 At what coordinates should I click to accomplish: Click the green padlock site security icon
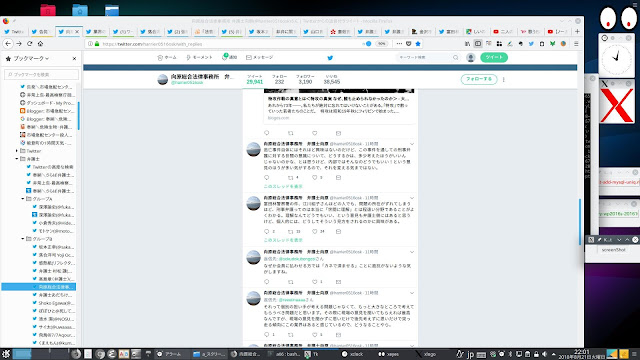(97, 44)
